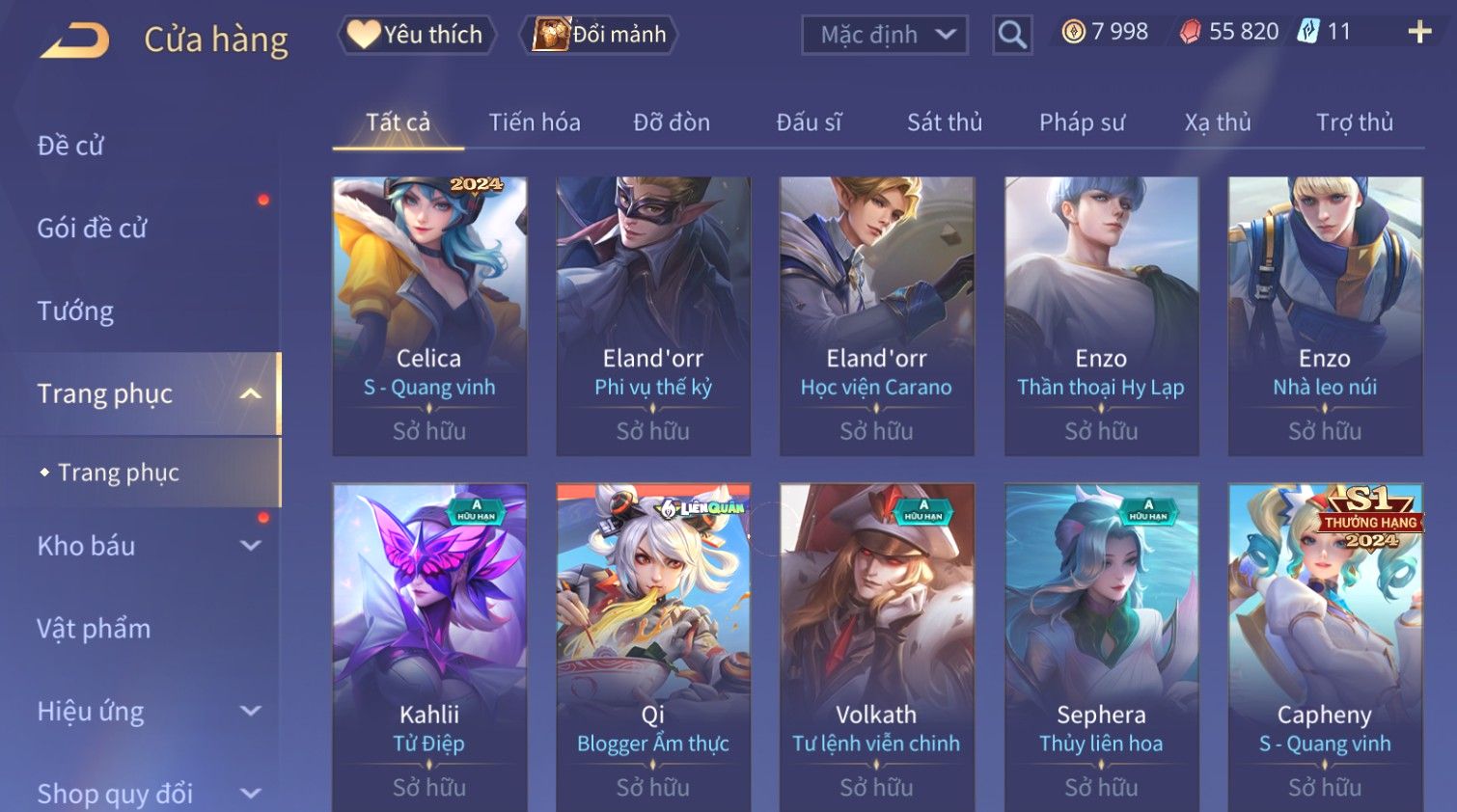Image resolution: width=1457 pixels, height=812 pixels.
Task: Open the Mặc định sort dropdown
Action: (x=885, y=35)
